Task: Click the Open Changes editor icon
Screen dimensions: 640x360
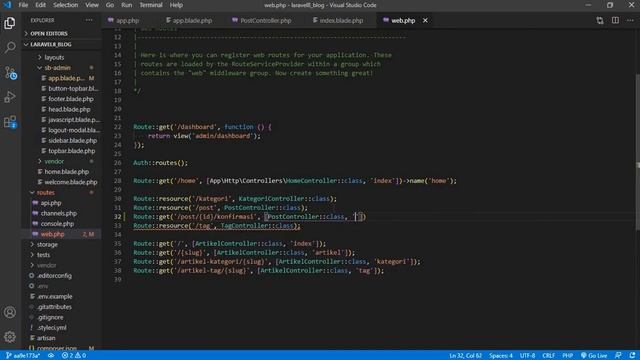Action: click(600, 20)
